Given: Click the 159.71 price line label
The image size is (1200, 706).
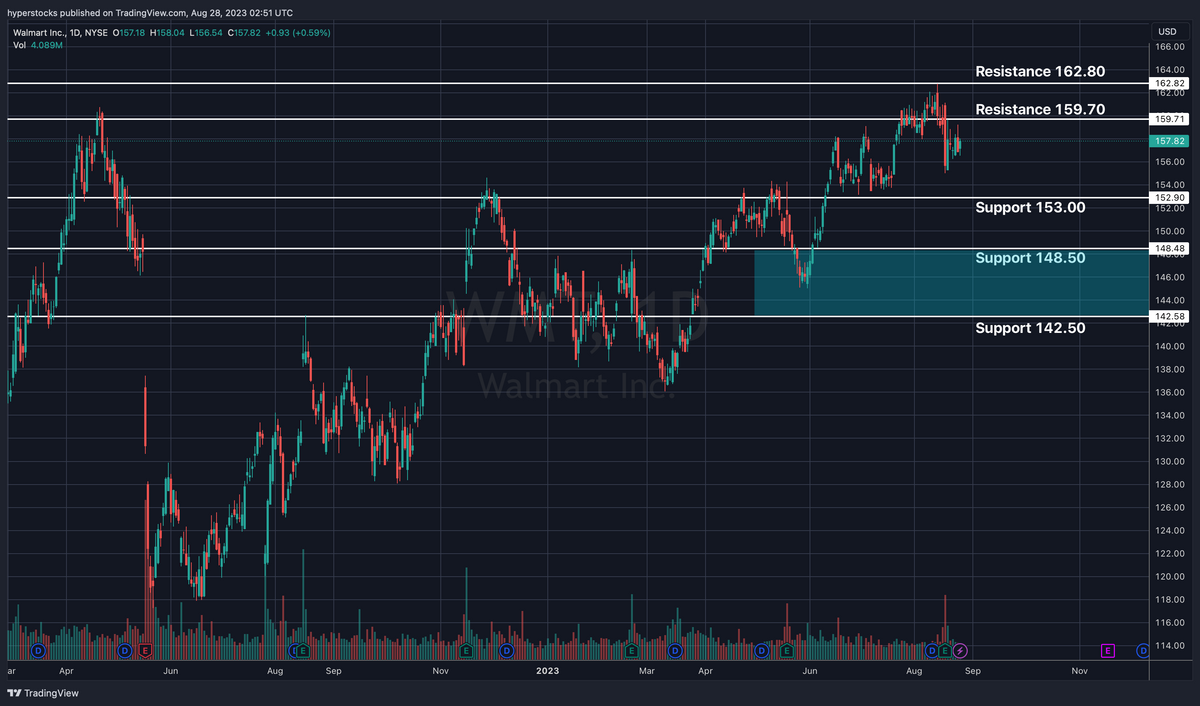Looking at the screenshot, I should click(x=1170, y=119).
